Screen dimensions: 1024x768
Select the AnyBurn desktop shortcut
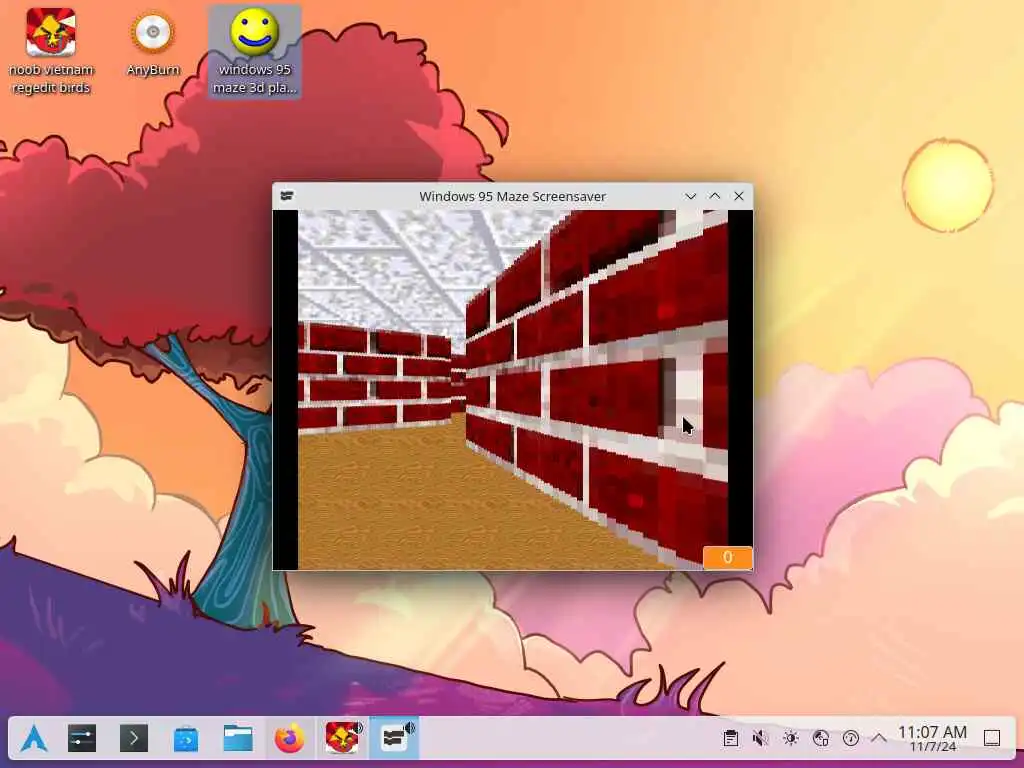pyautogui.click(x=153, y=44)
